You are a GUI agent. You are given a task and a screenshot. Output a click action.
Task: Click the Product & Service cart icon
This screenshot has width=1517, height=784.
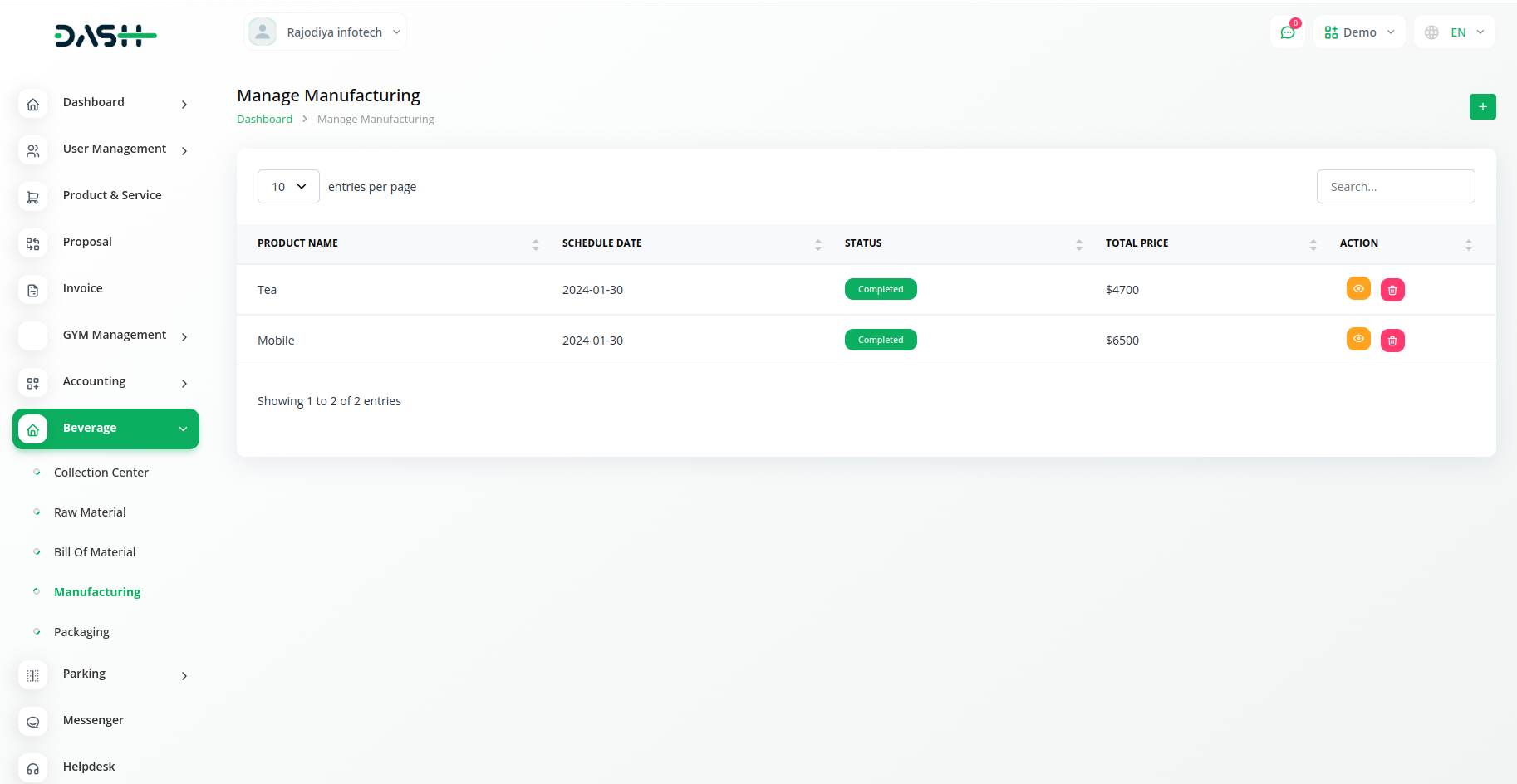coord(33,197)
